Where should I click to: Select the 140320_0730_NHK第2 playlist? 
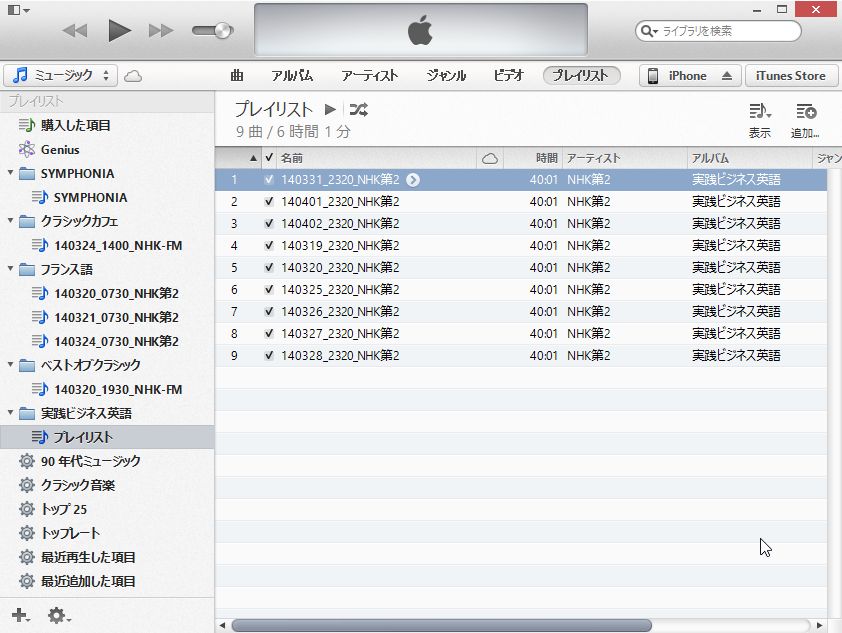coord(105,293)
